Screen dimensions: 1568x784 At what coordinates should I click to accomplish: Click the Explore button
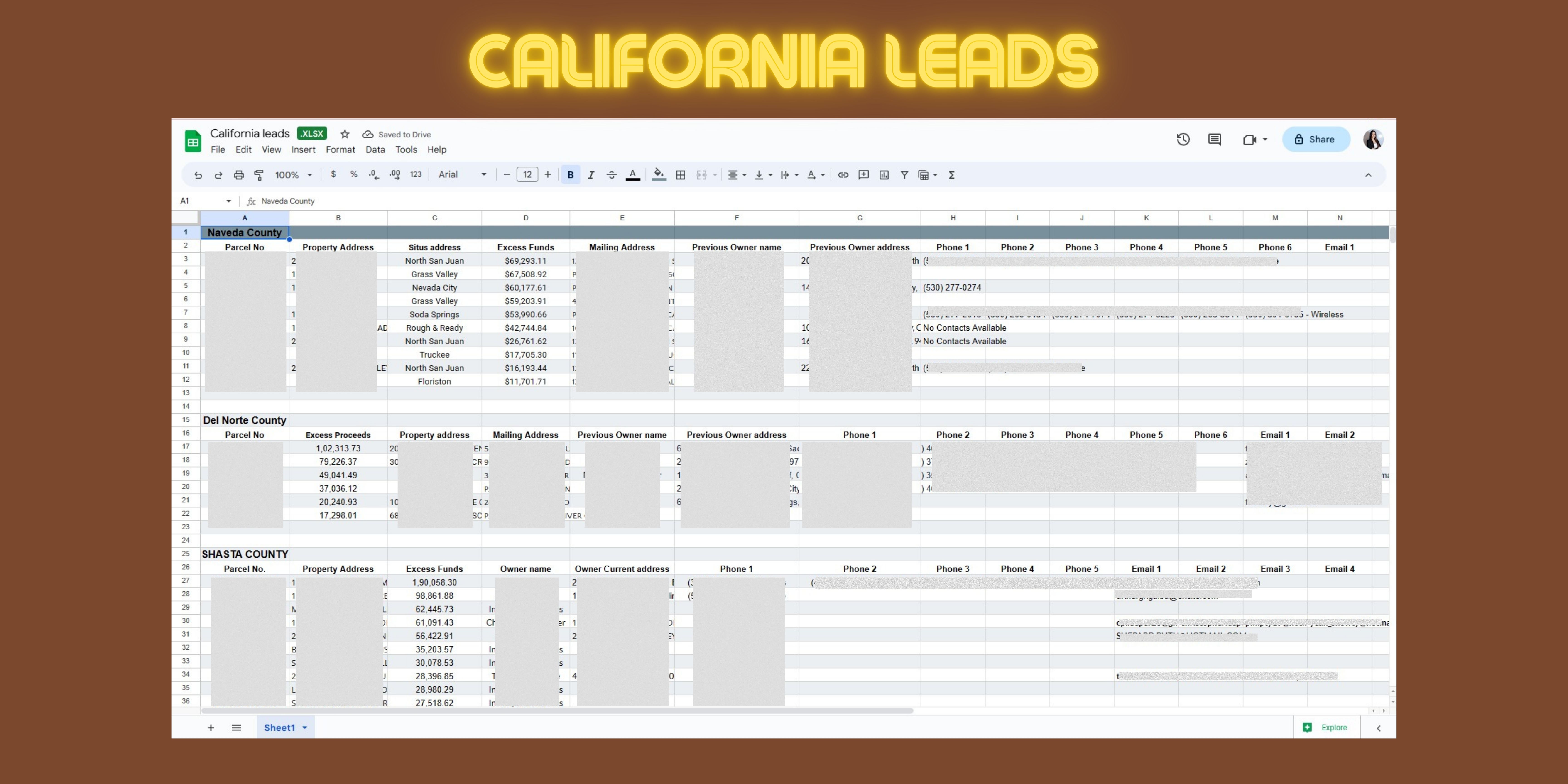1326,727
